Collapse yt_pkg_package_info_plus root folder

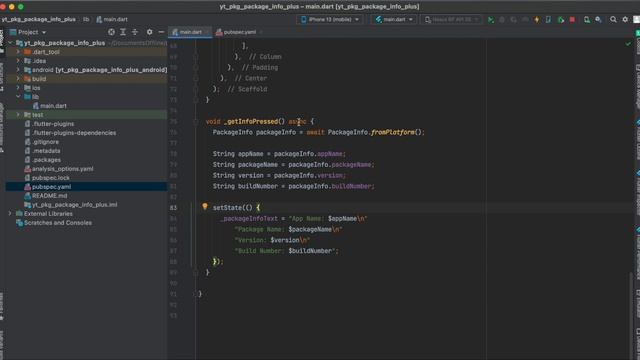[x=11, y=43]
